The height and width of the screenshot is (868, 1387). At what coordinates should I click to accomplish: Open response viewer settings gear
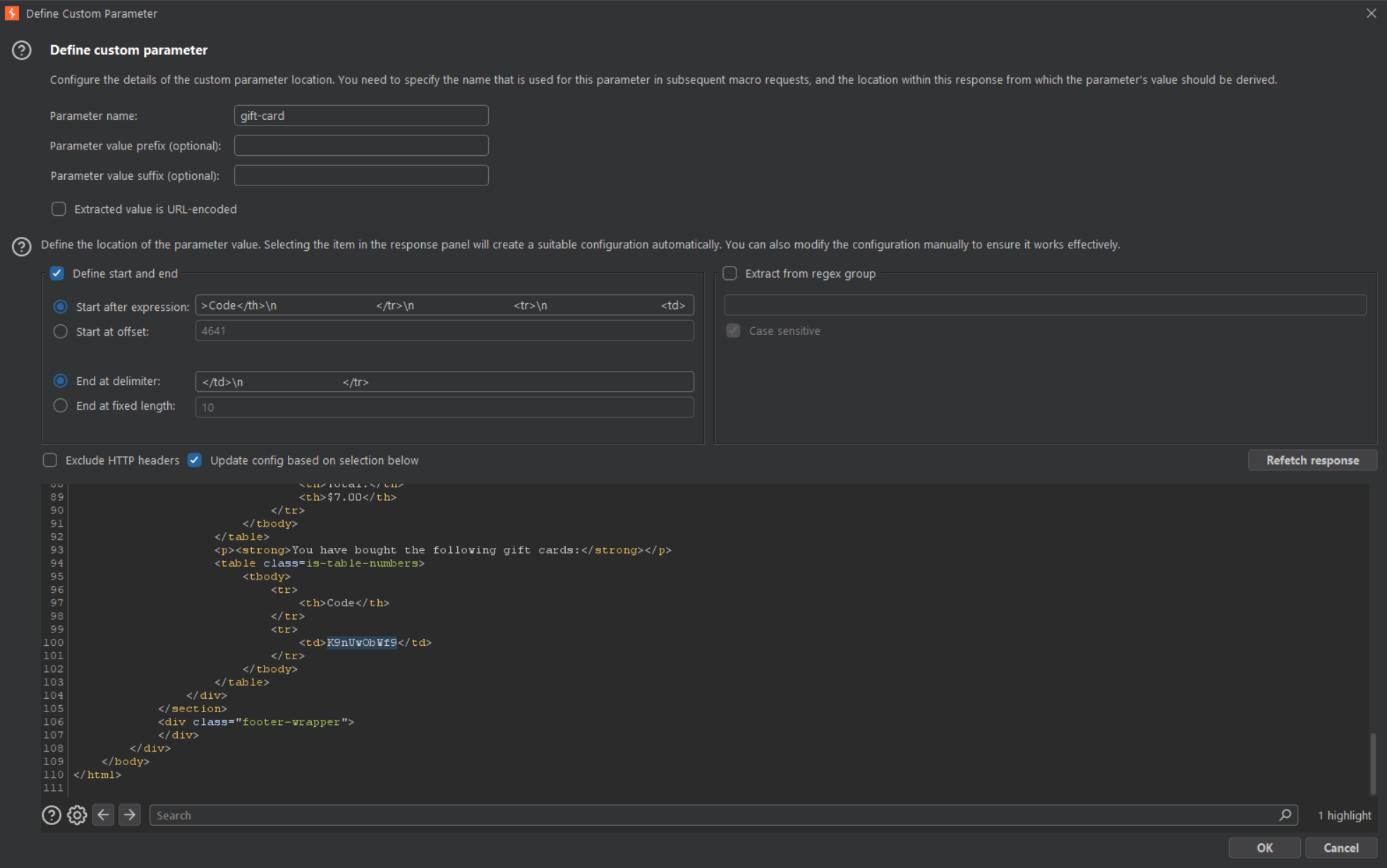77,815
